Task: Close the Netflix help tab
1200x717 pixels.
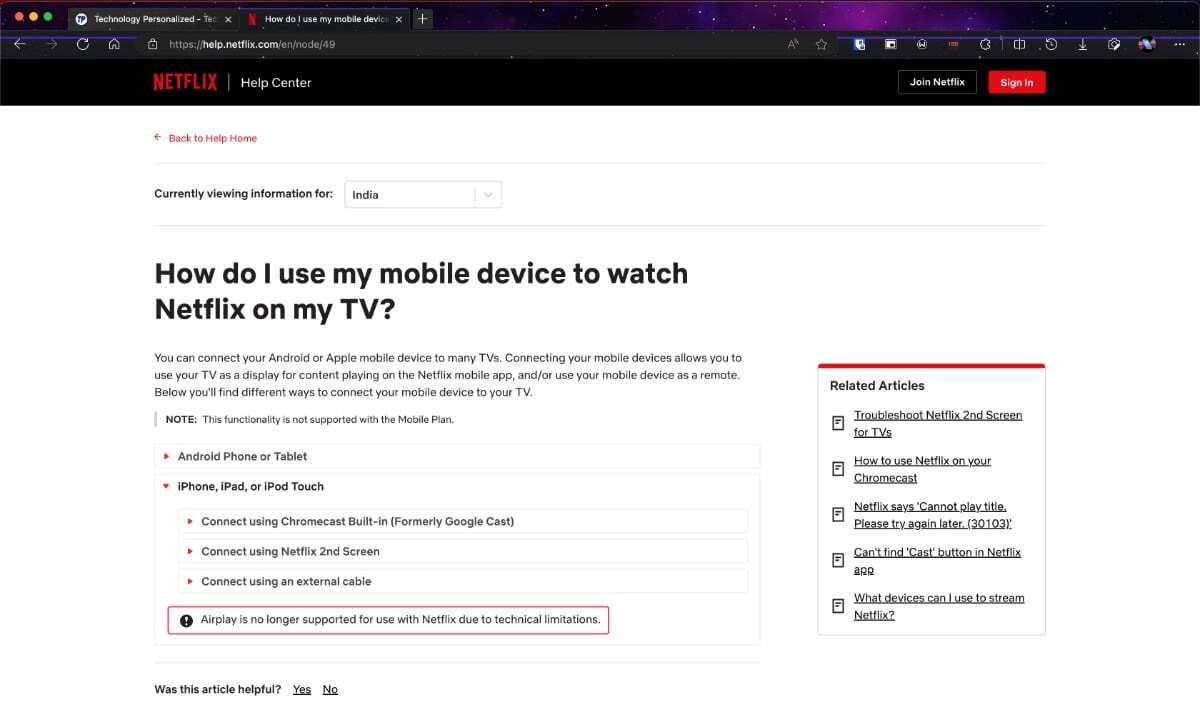Action: pos(399,19)
